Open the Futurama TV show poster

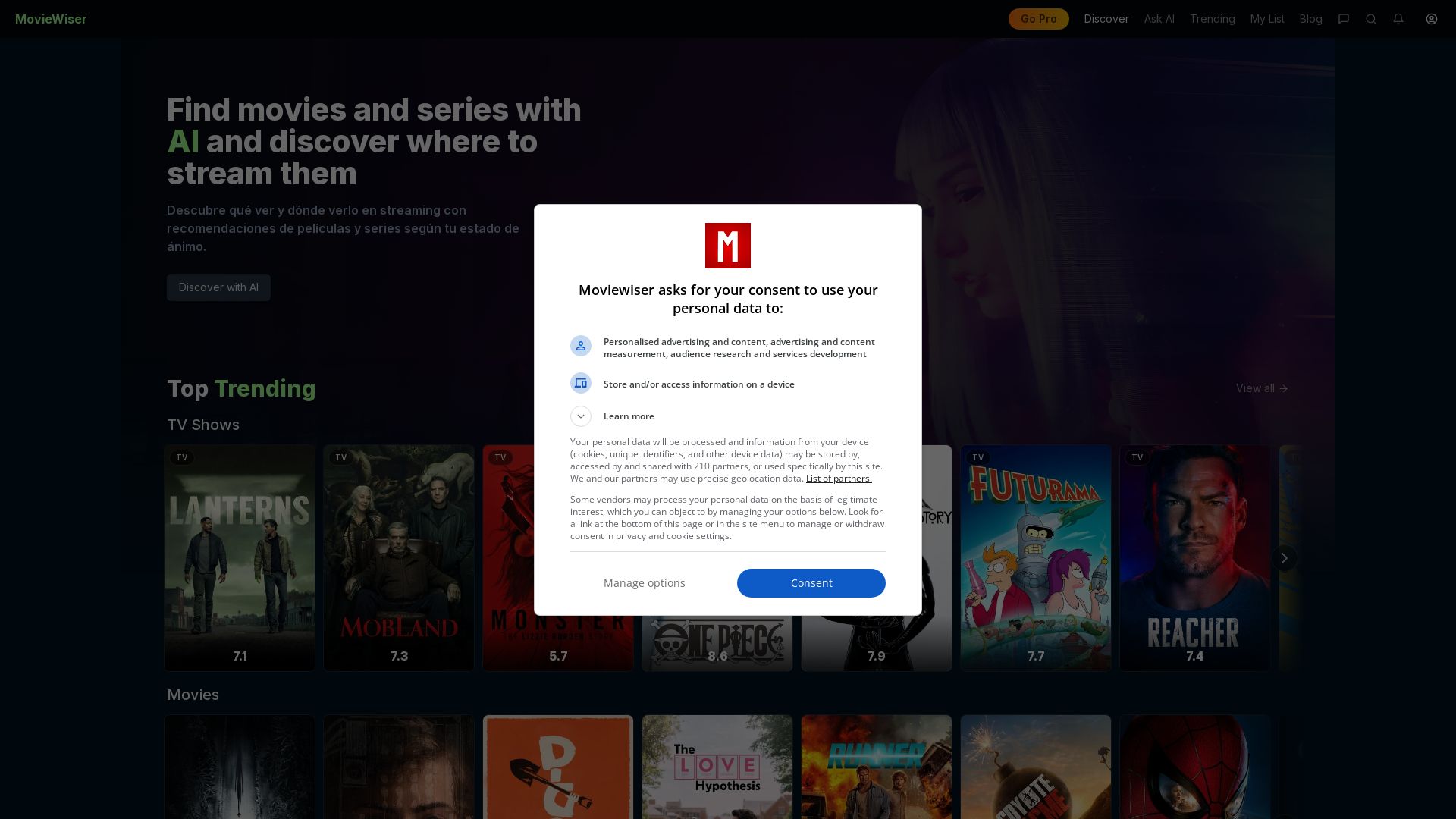(1036, 558)
